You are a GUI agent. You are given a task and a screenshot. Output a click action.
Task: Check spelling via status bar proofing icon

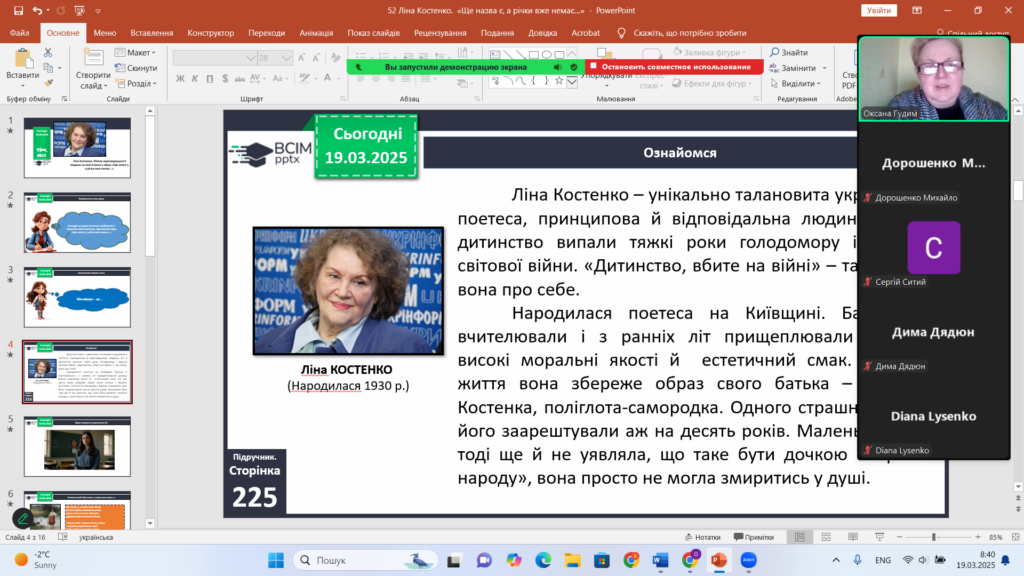[x=63, y=537]
